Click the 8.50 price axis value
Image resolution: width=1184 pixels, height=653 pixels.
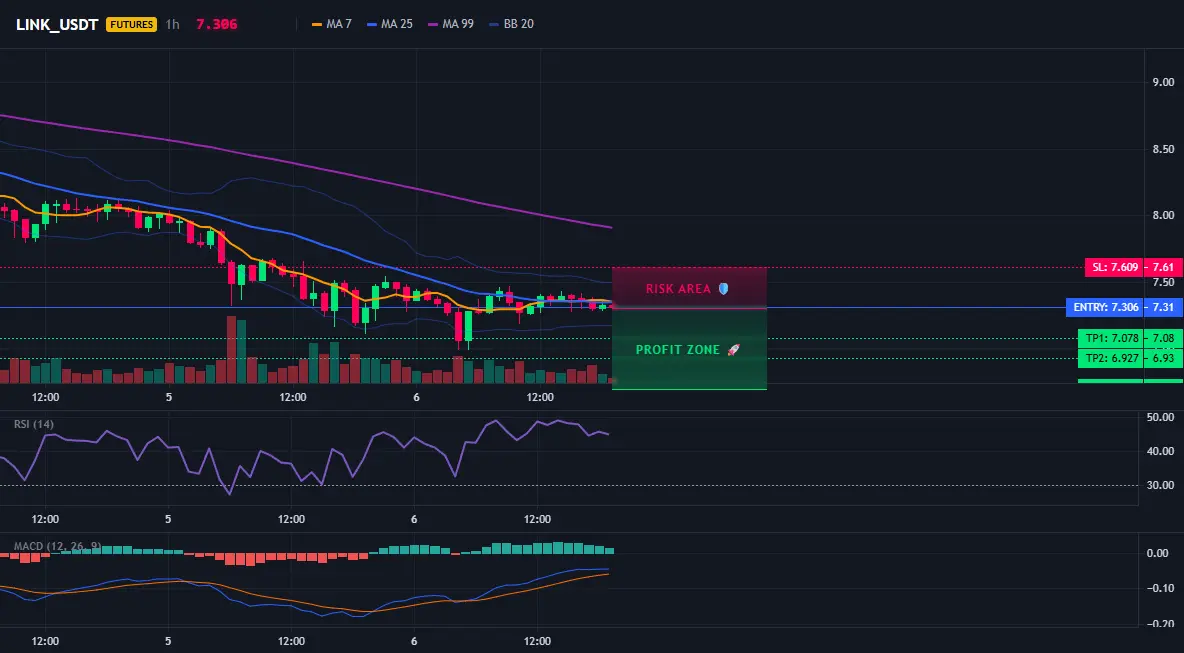pos(1163,149)
